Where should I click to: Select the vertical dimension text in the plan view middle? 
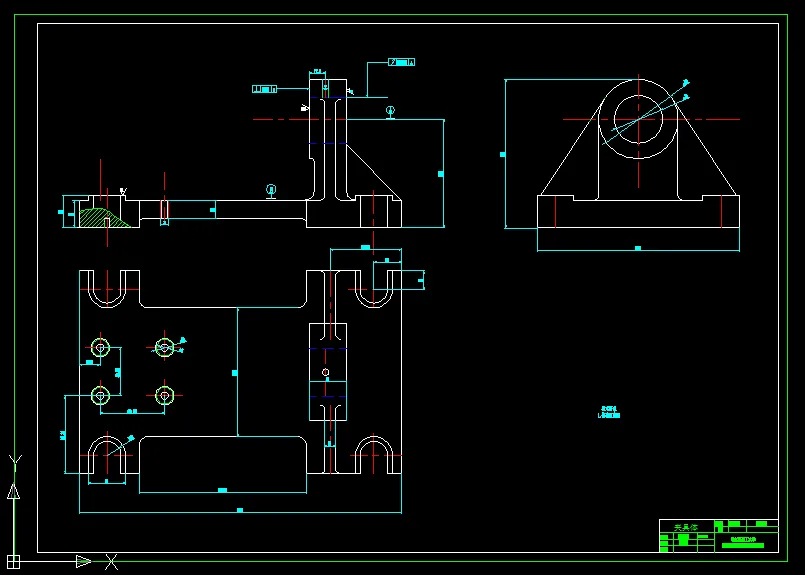235,373
